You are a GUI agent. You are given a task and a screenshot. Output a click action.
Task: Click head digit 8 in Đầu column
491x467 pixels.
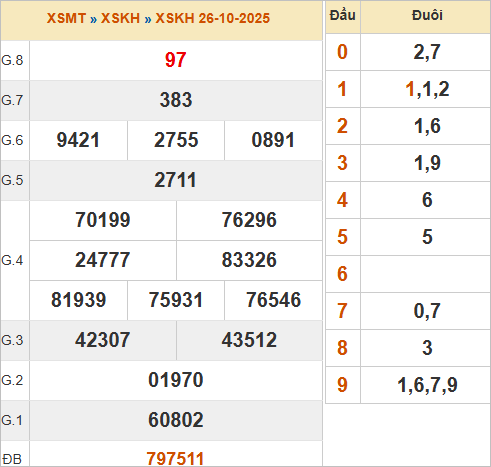tap(342, 348)
